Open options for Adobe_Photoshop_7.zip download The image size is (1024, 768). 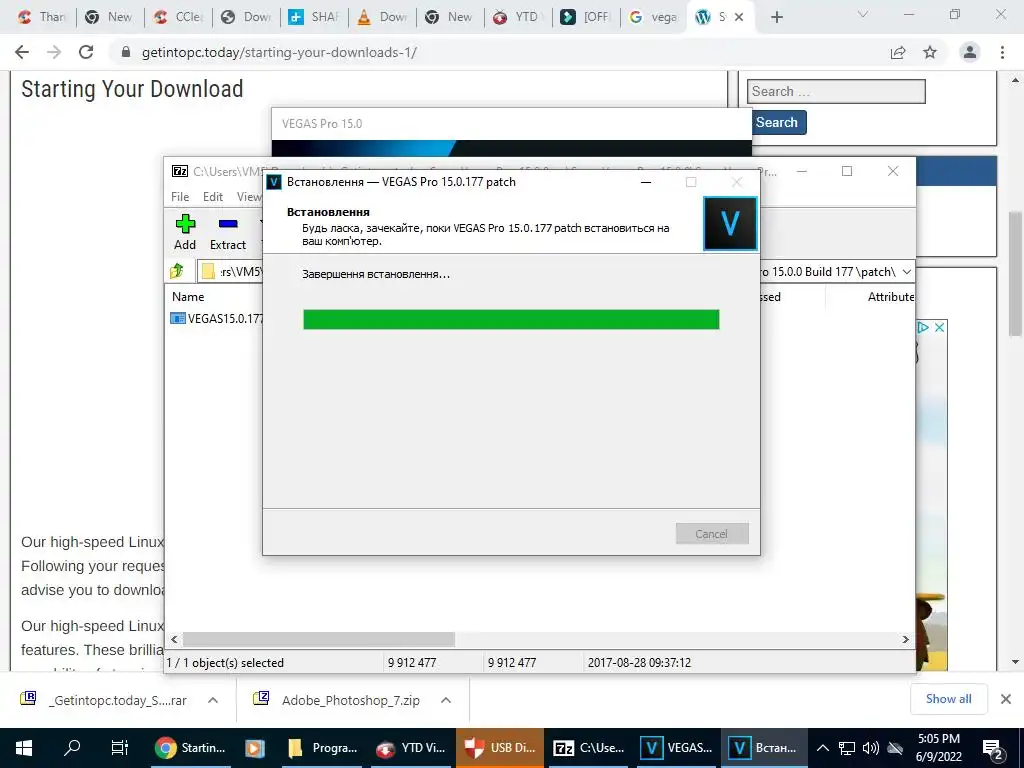point(446,700)
